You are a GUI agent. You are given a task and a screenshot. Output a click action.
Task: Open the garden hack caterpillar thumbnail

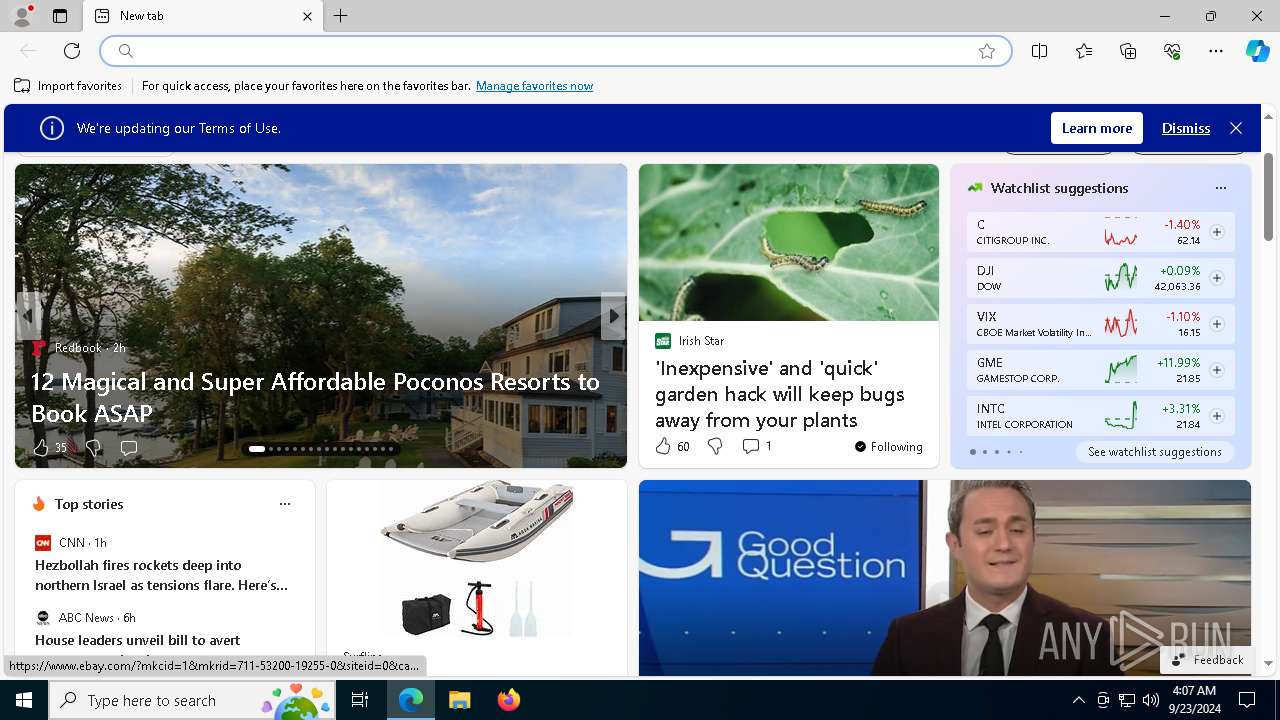pos(789,243)
